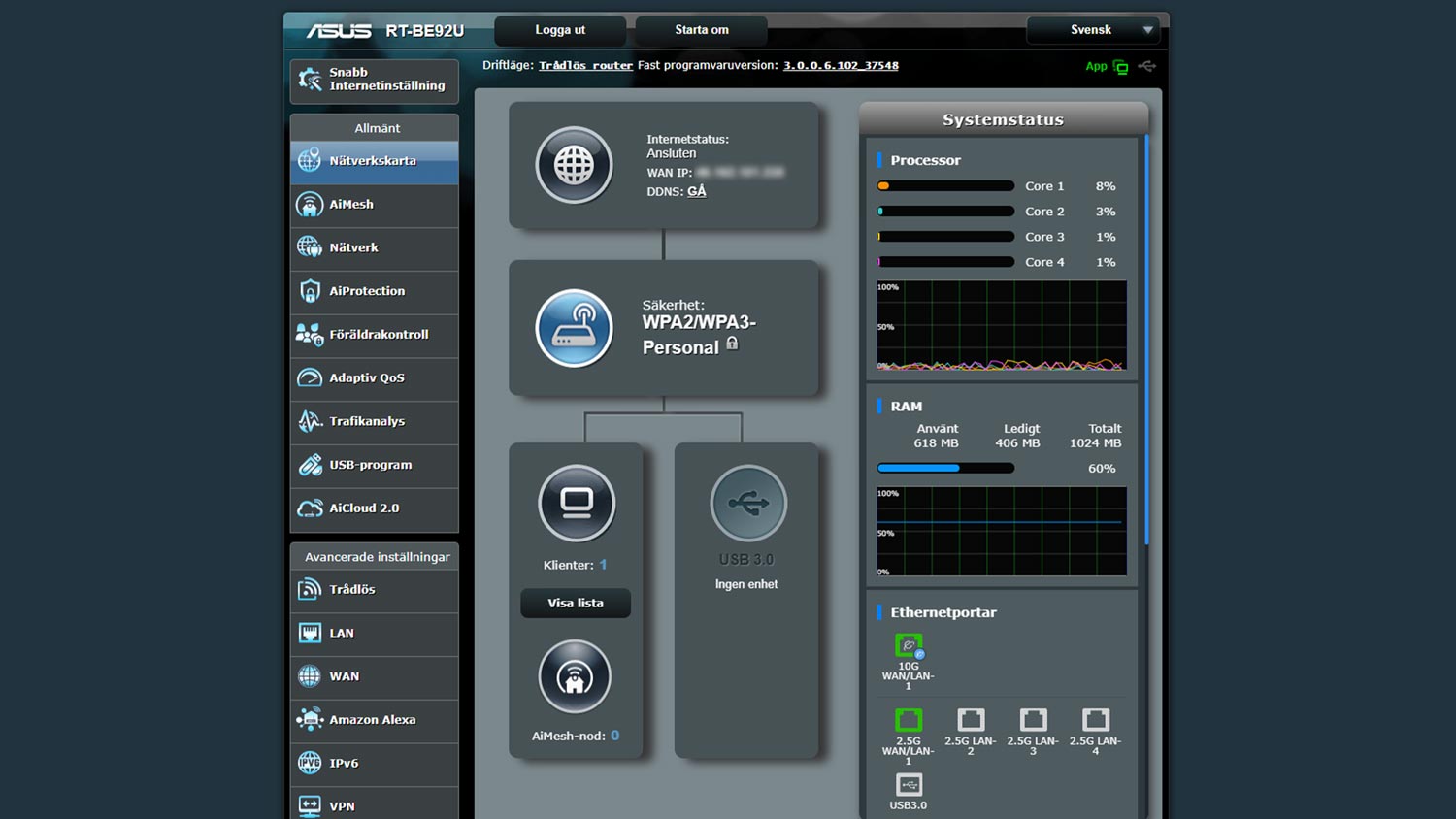Open IPv6 settings icon
This screenshot has width=1456, height=819.
[310, 763]
